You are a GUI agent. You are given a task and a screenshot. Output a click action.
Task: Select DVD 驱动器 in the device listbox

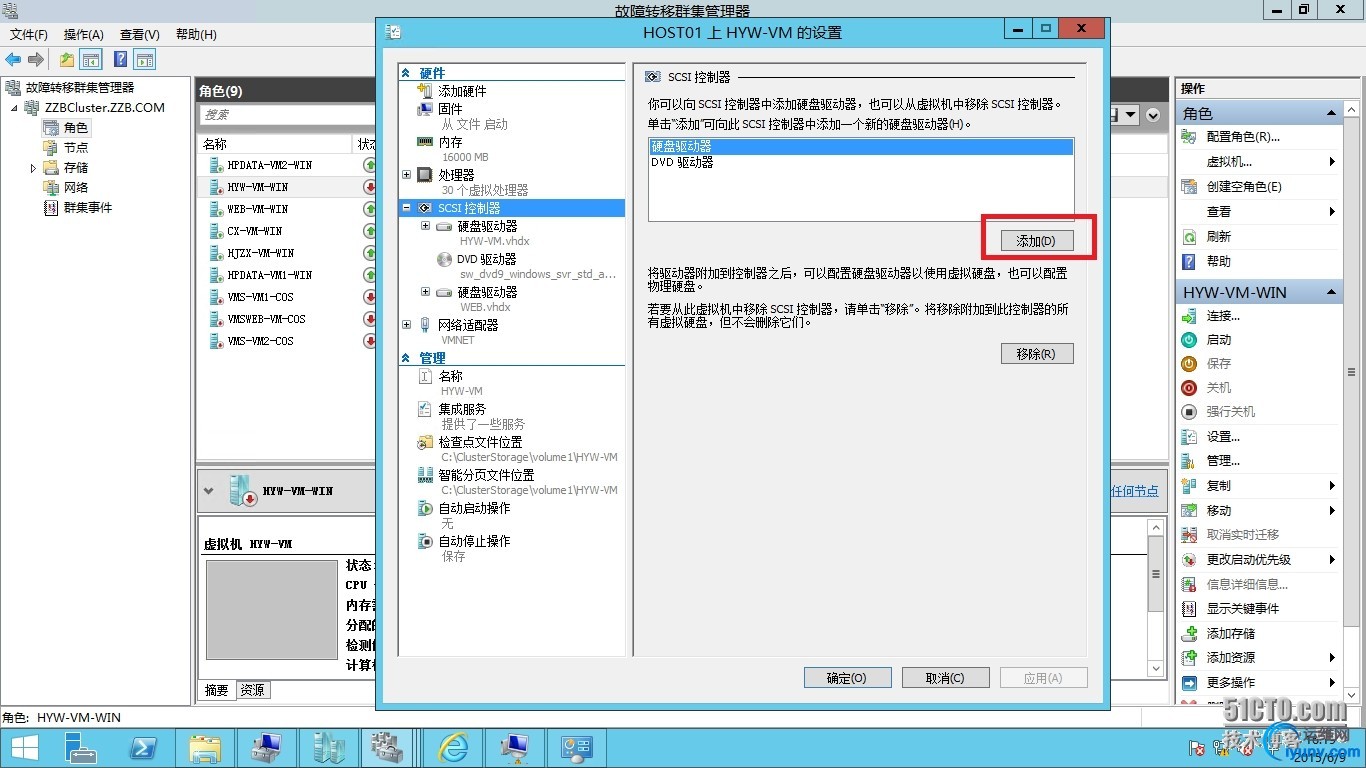point(861,161)
